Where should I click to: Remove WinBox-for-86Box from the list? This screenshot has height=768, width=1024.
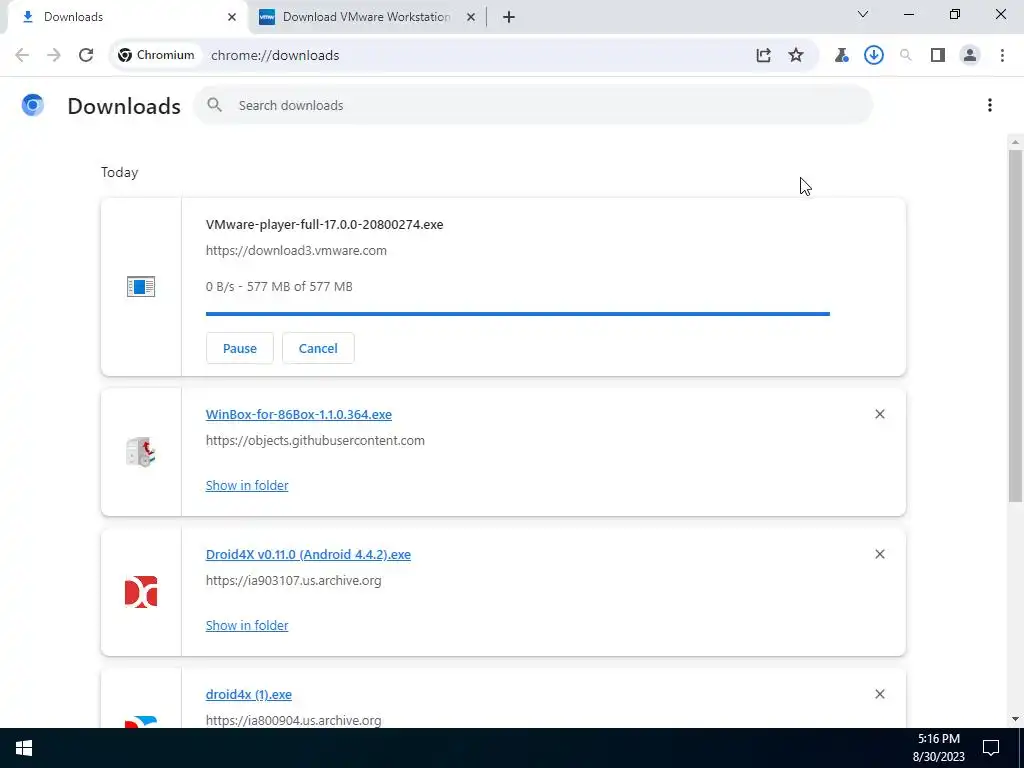(880, 414)
